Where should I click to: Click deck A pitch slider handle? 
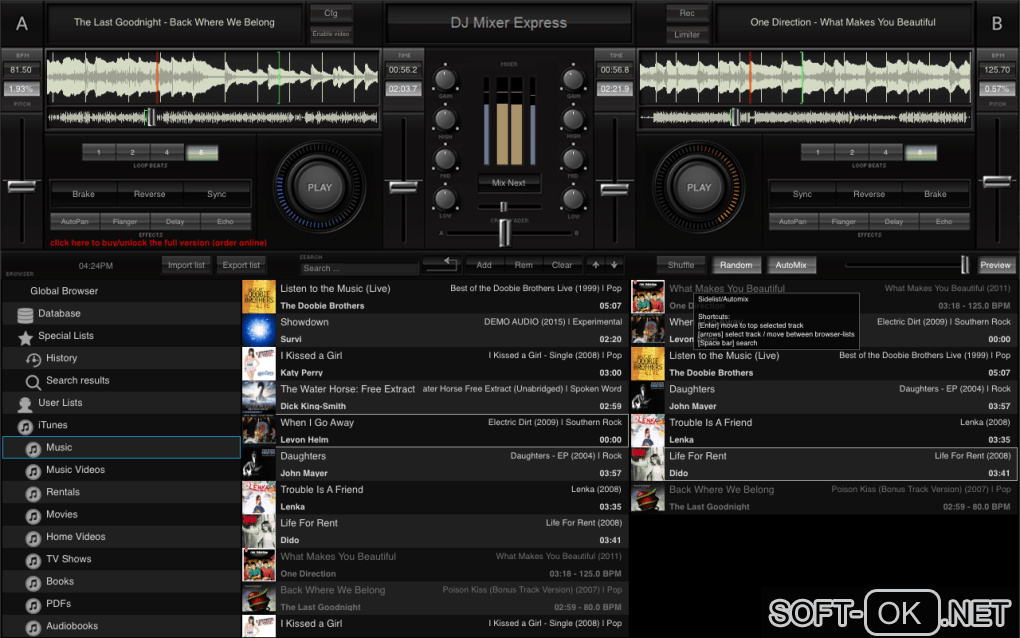click(21, 187)
